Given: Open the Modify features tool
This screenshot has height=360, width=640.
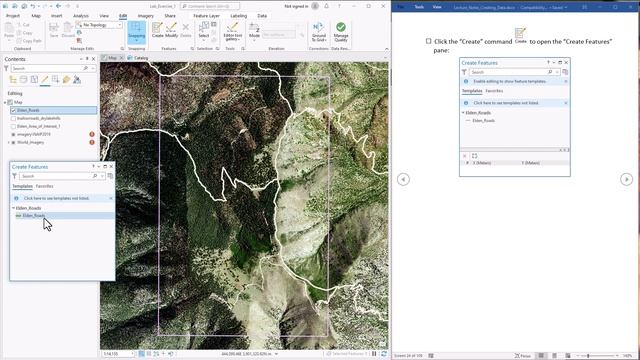Looking at the screenshot, I should pos(171,30).
